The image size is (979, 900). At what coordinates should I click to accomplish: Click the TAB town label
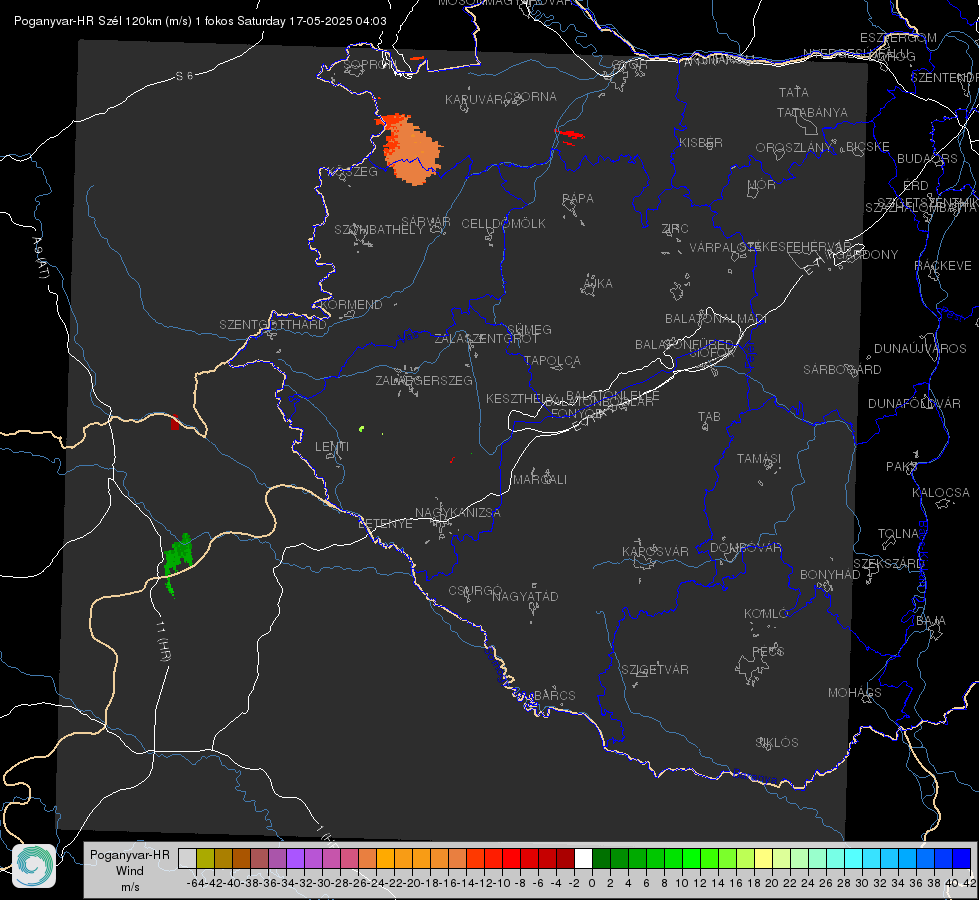tap(709, 417)
